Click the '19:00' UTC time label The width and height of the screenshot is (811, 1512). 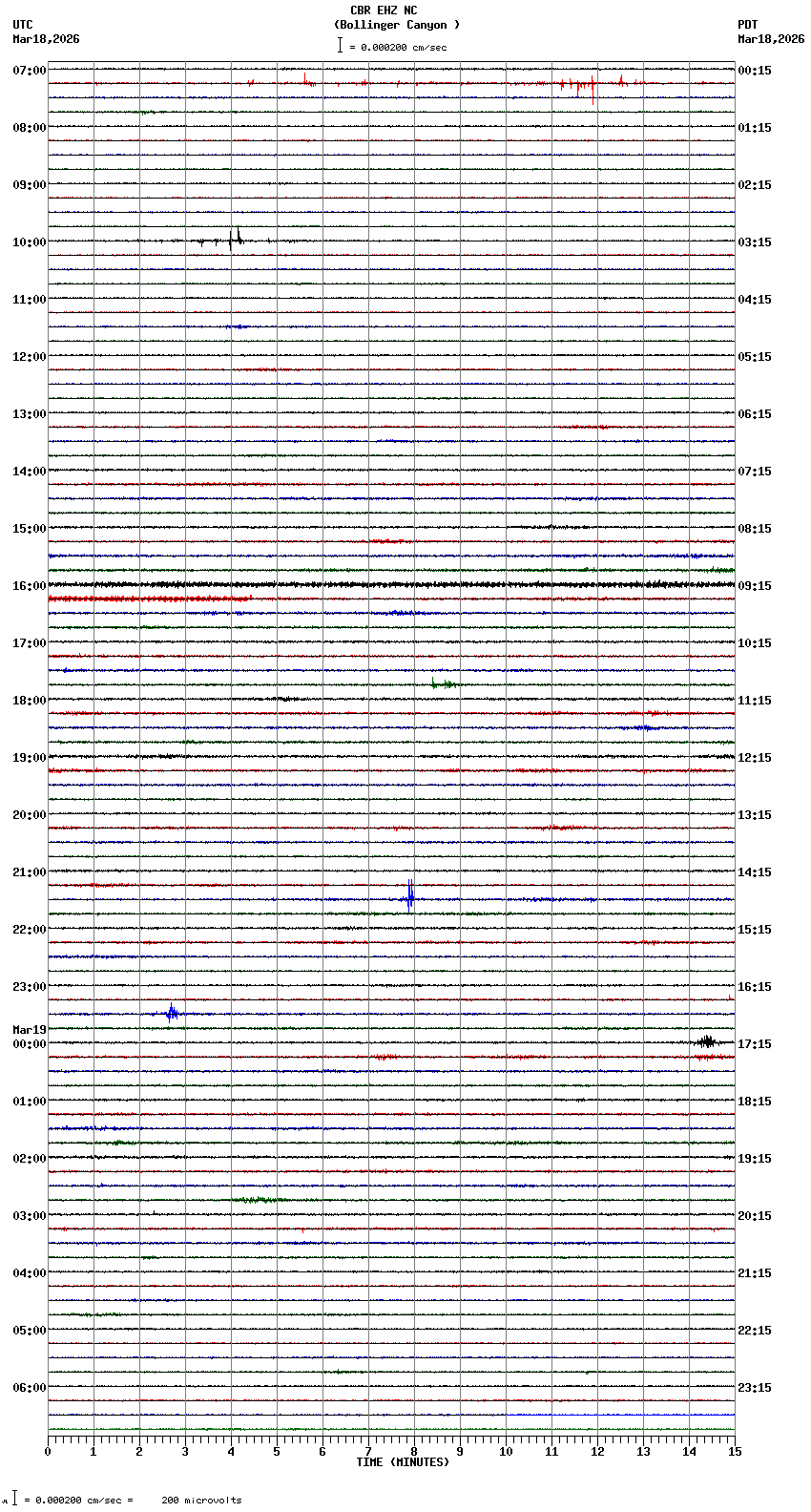pyautogui.click(x=29, y=758)
